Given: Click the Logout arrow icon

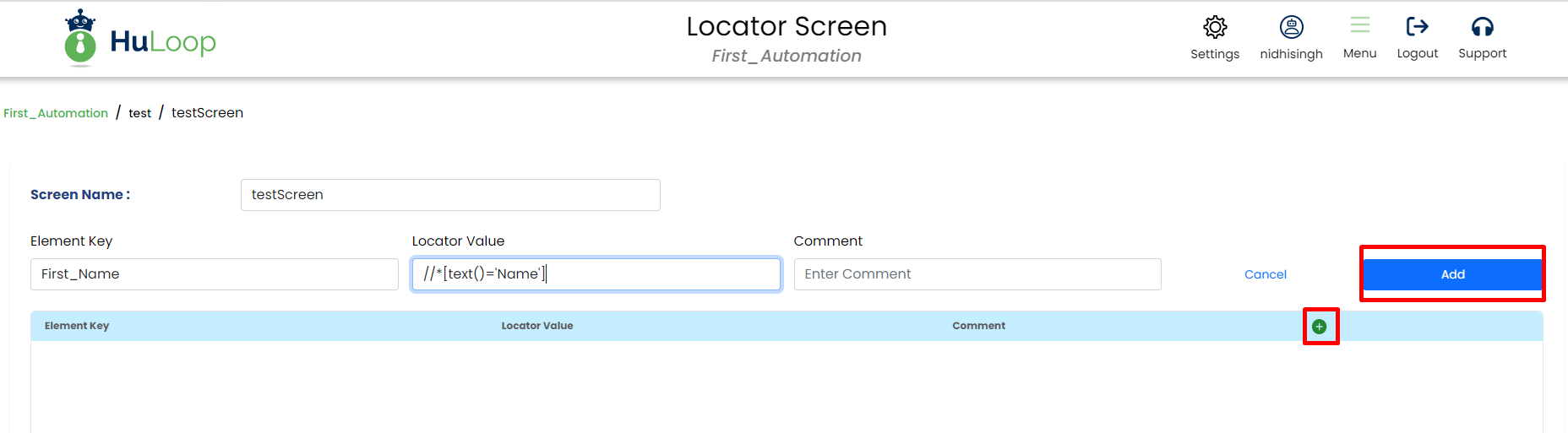Looking at the screenshot, I should [1417, 27].
